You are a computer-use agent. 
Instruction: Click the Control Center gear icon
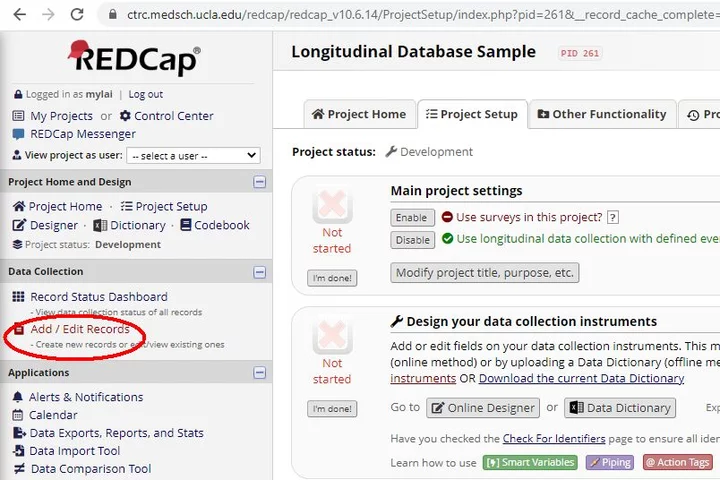[x=125, y=116]
